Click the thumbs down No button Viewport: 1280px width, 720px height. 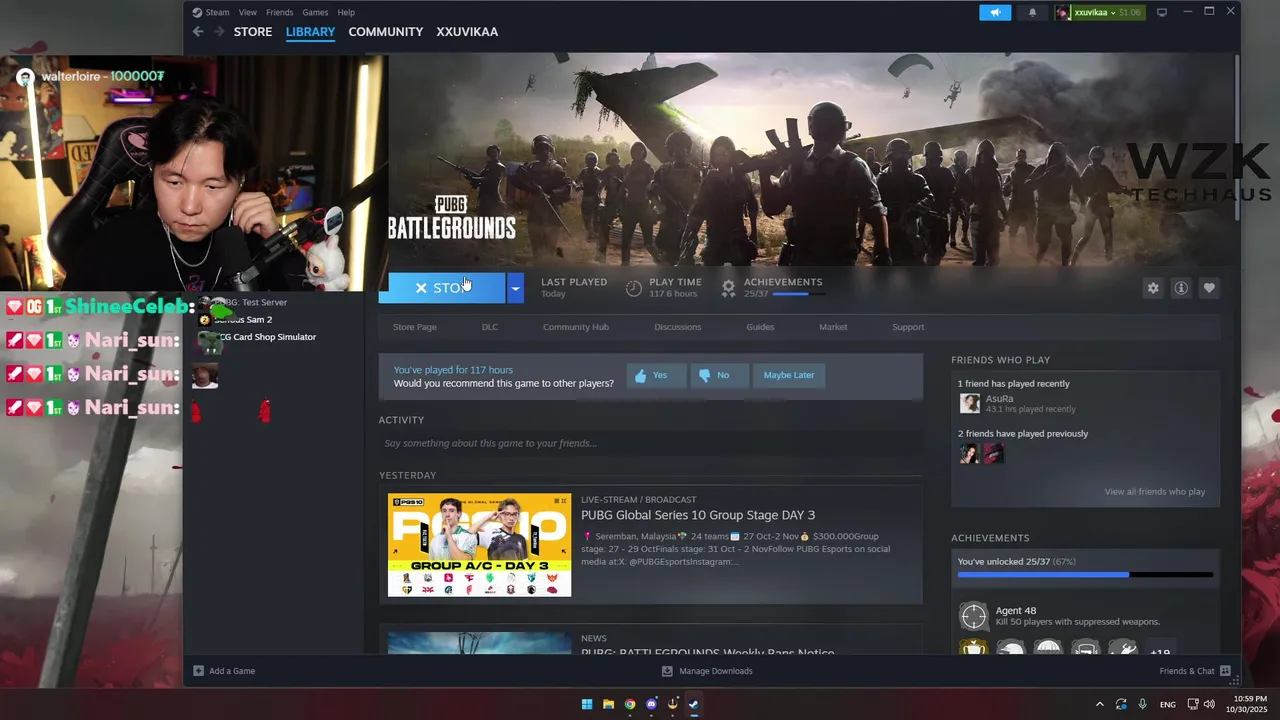tap(720, 375)
